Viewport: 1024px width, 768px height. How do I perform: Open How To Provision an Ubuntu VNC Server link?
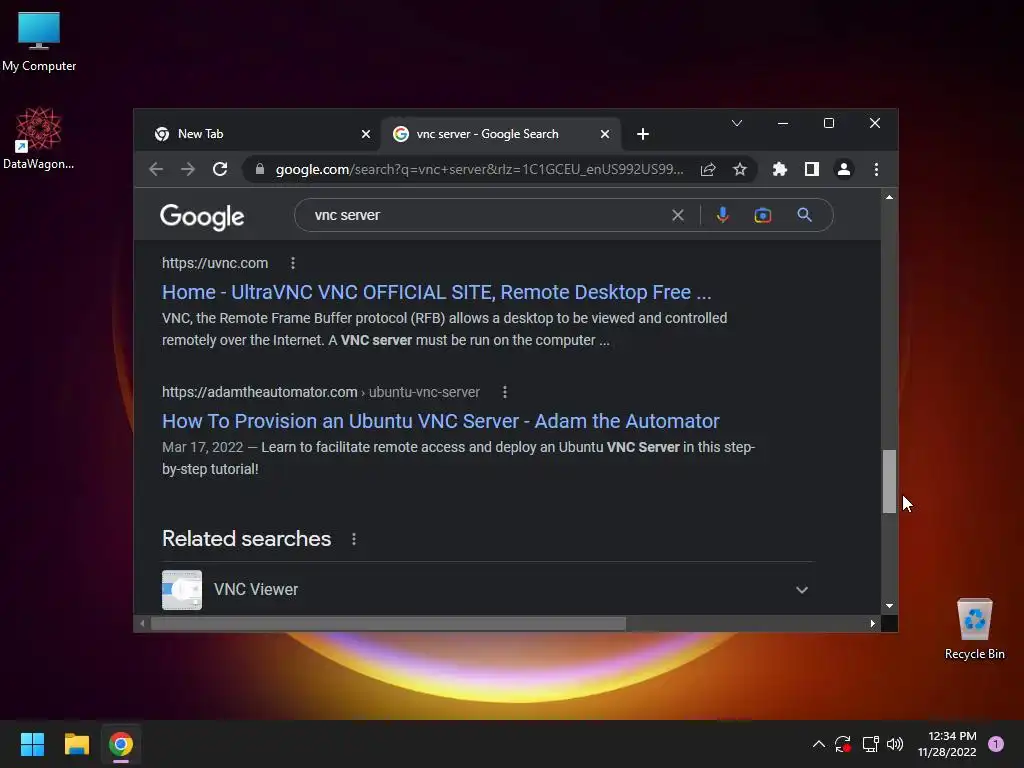(441, 421)
